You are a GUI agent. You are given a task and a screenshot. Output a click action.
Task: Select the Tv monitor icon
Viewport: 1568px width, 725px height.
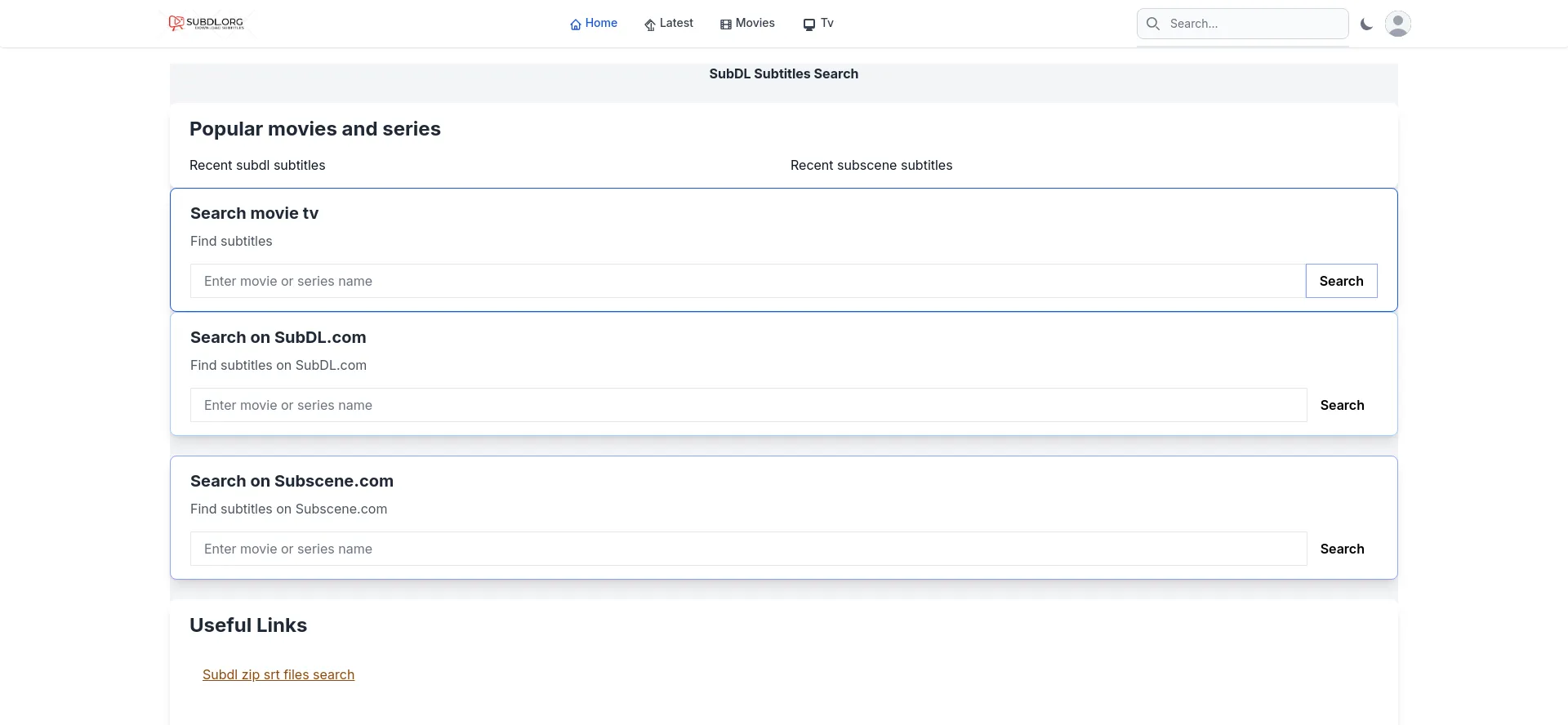[x=809, y=24]
